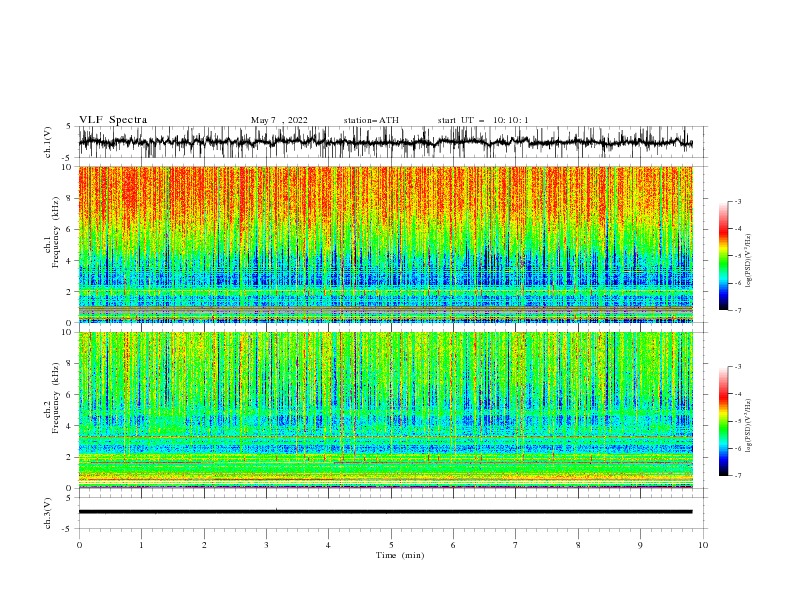Click the flat ch.3 voltage trace
Viewport: 792px width, 612px height.
[385, 512]
